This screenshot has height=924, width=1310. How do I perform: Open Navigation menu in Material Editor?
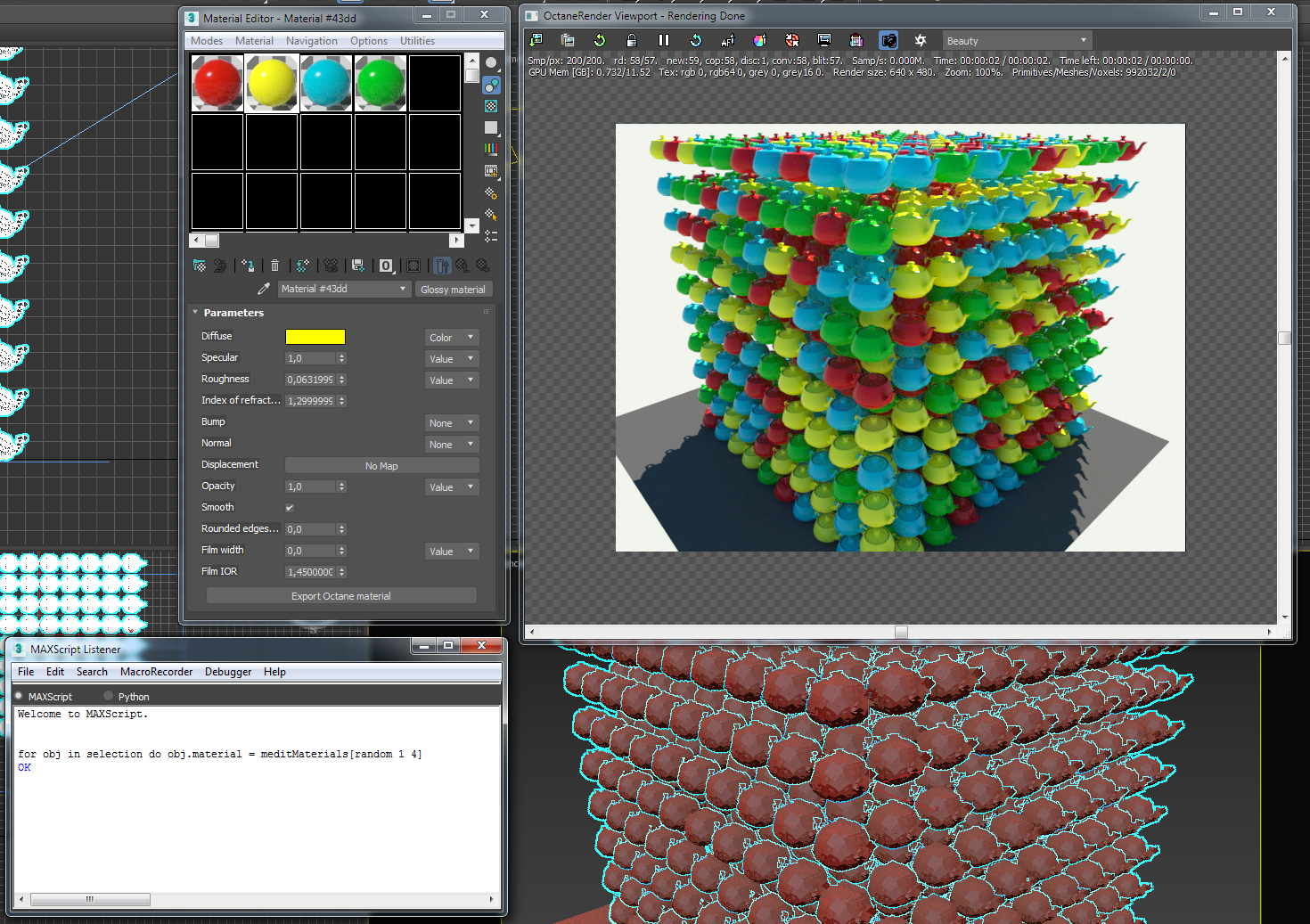click(312, 41)
